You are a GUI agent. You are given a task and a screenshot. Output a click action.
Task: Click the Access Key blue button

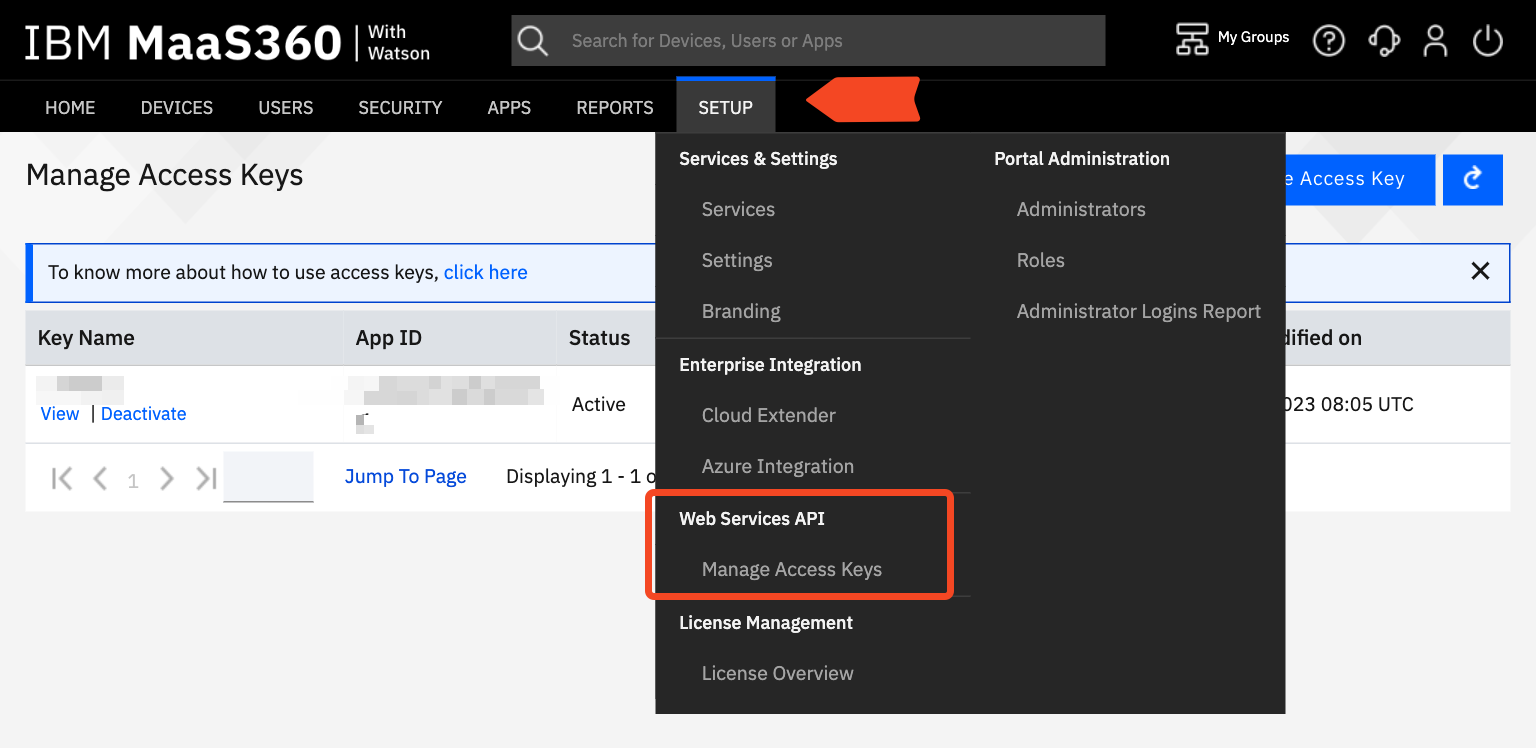(x=1359, y=180)
